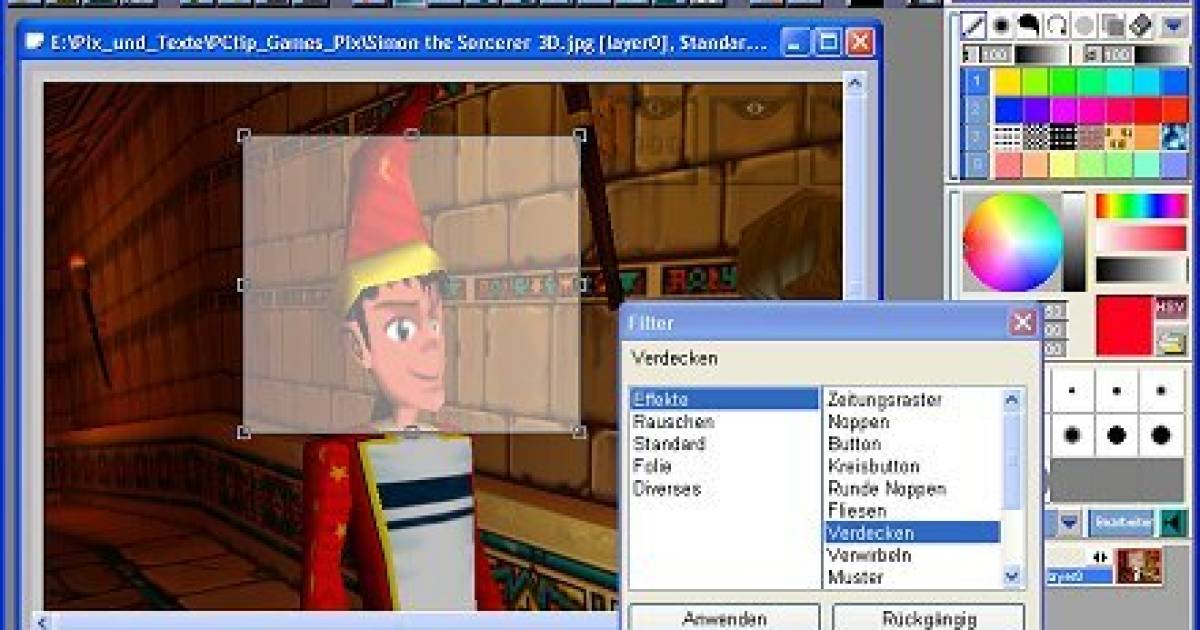Choose the middle large brush tip
The width and height of the screenshot is (1200, 630).
(x=1117, y=435)
